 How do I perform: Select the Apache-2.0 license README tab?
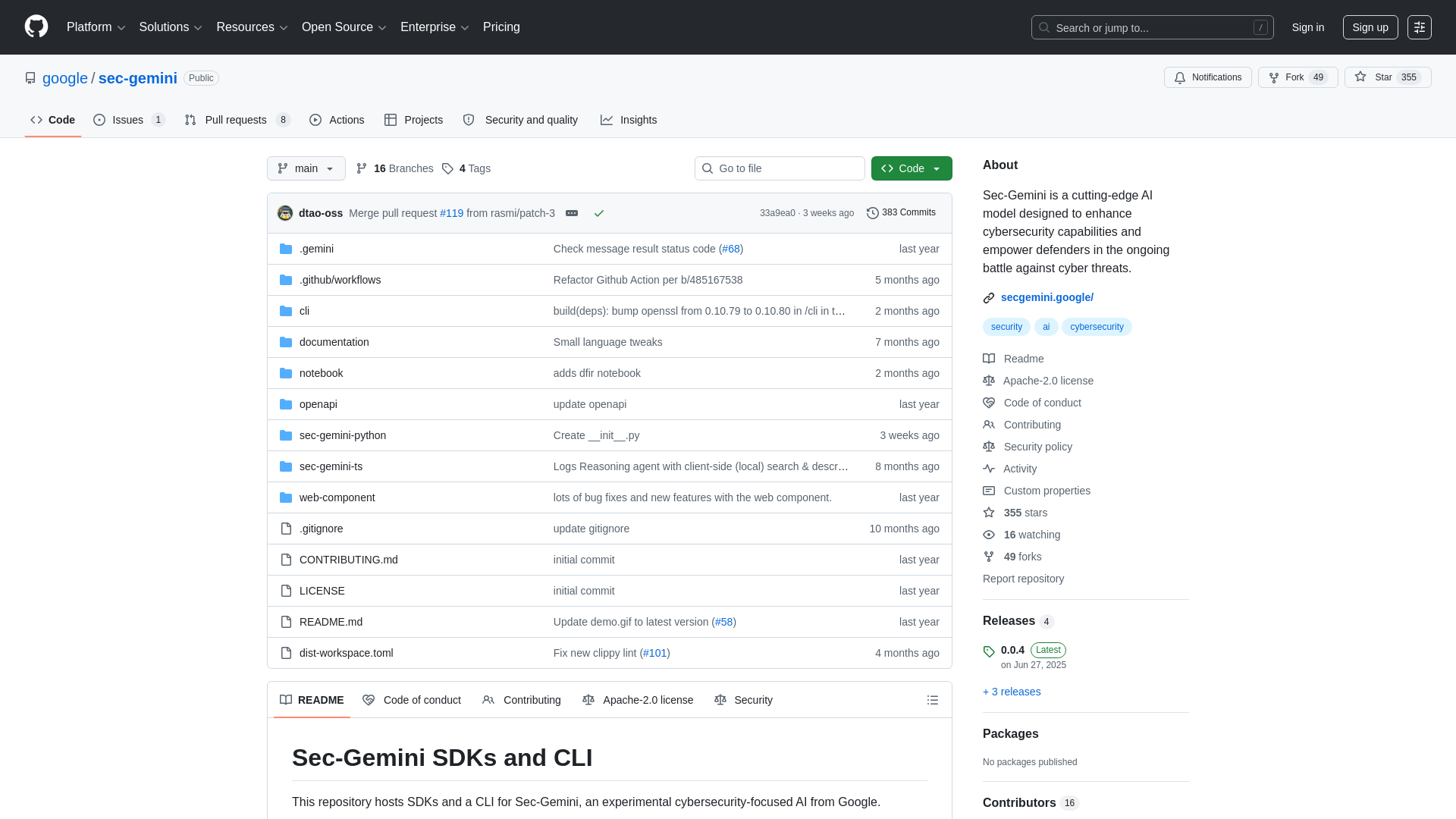[638, 700]
